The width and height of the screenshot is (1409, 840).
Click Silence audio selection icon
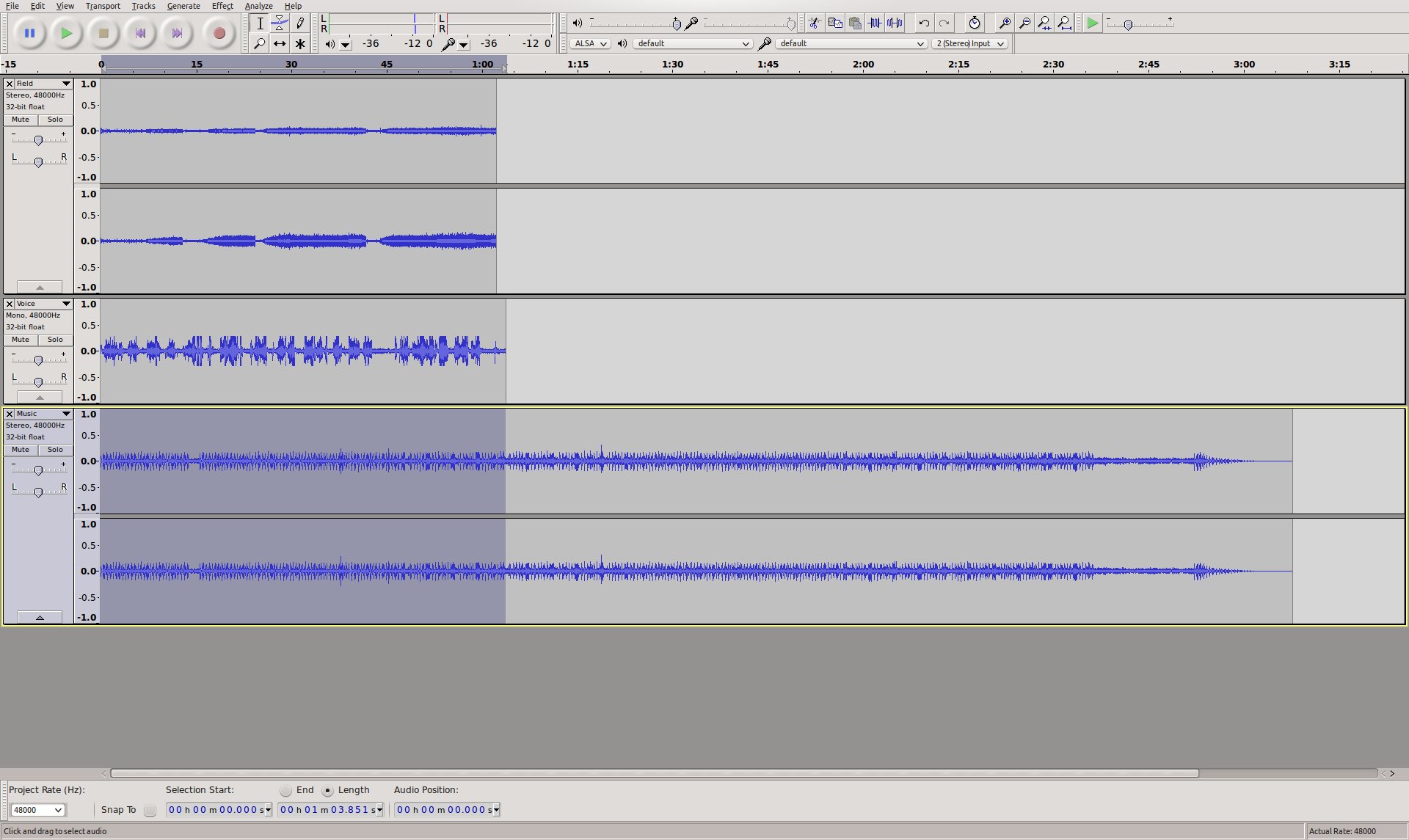895,23
